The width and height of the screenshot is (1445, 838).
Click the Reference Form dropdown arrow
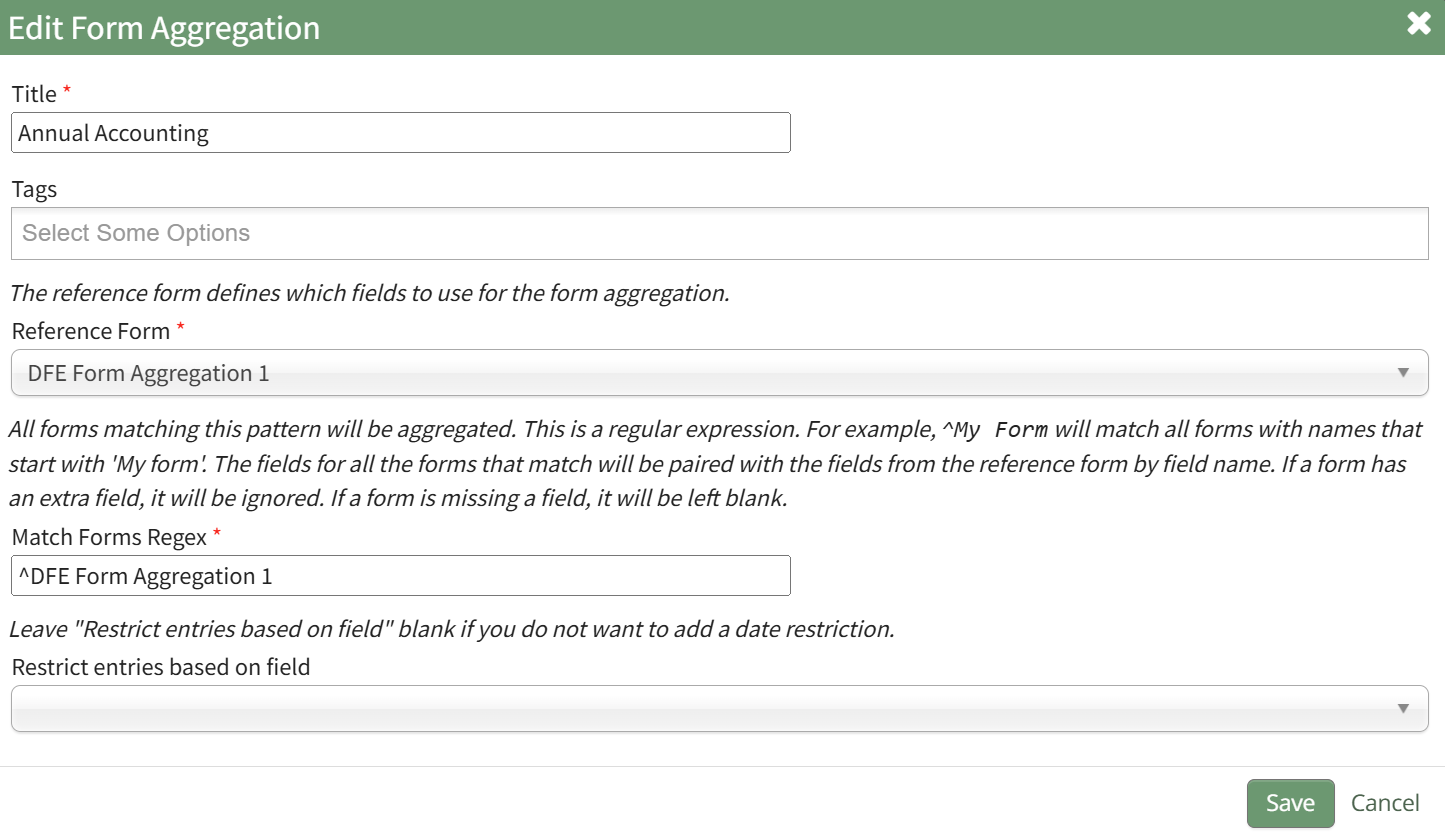pos(1403,373)
